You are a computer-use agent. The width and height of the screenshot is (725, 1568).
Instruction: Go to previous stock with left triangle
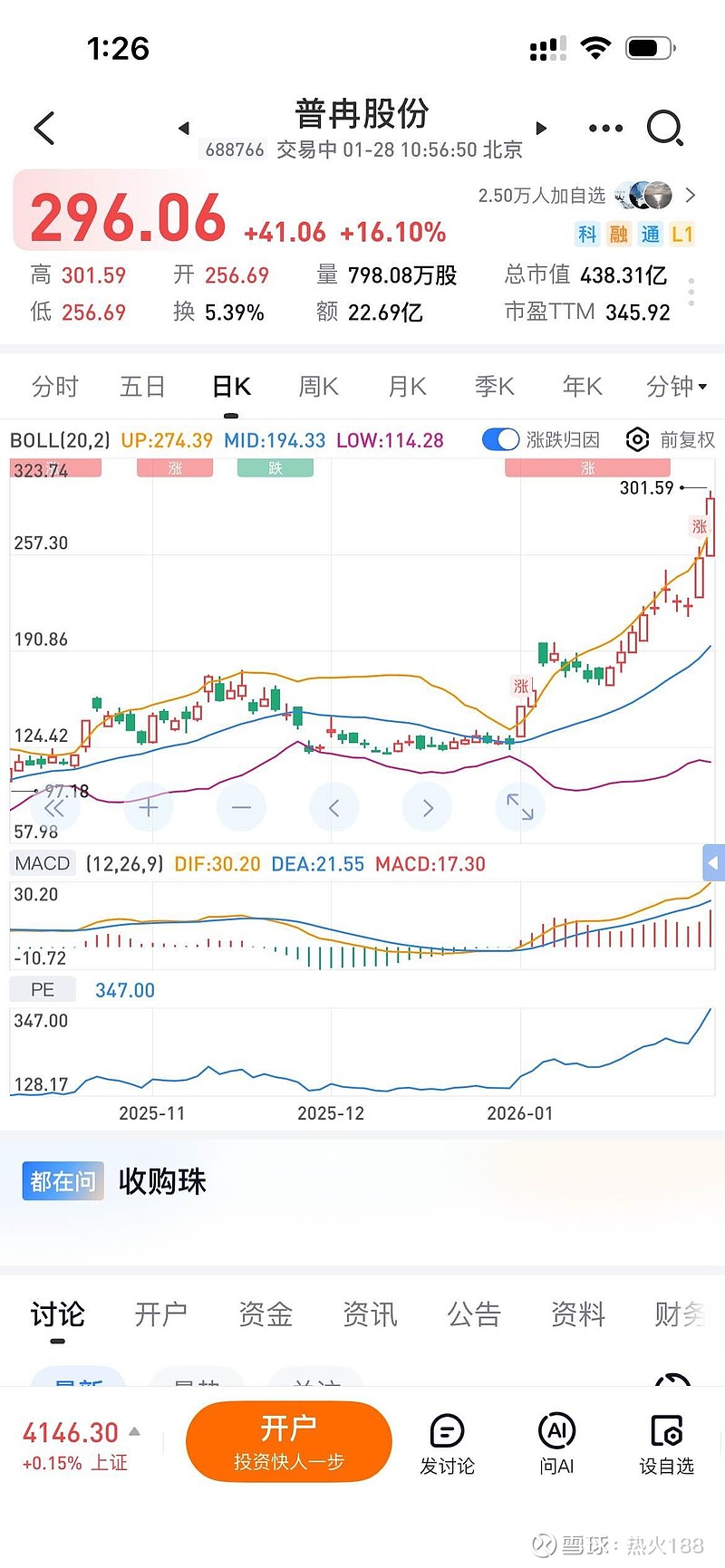click(x=184, y=129)
